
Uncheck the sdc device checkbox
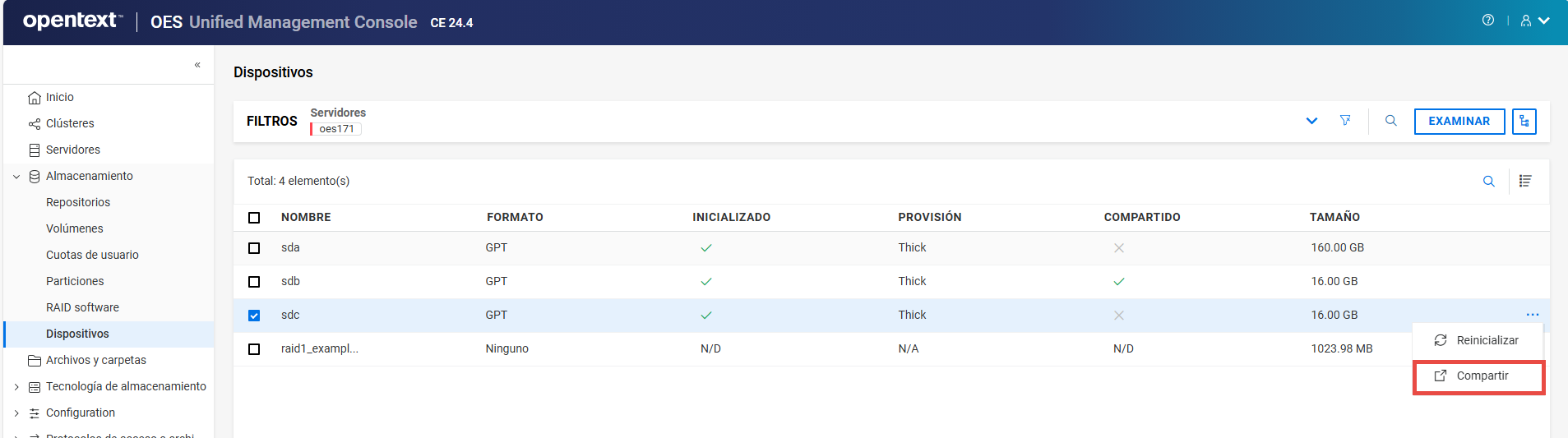(x=254, y=316)
